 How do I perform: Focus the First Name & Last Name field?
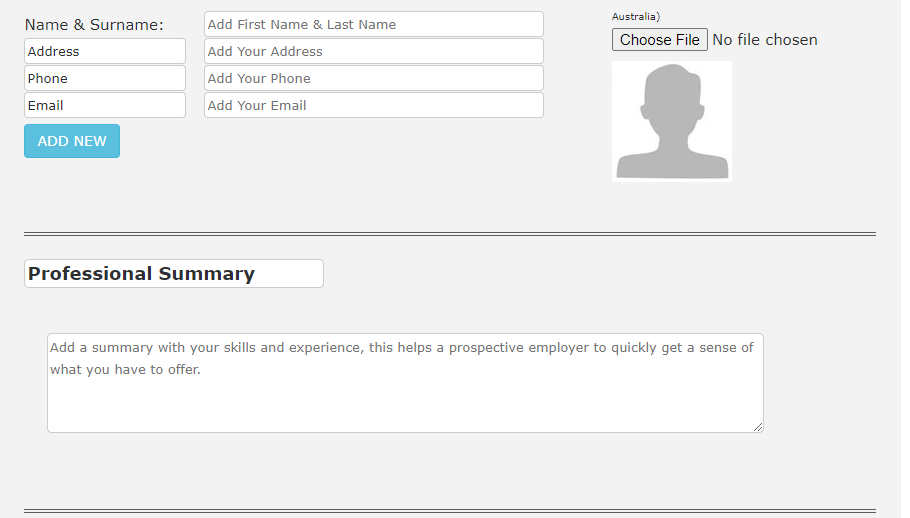(373, 24)
